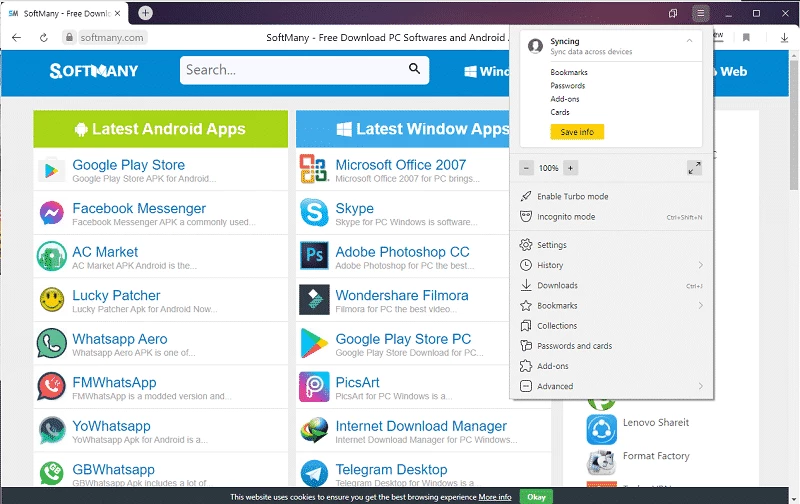Collapse the Syncing panel chevron
The height and width of the screenshot is (504, 800).
(x=689, y=42)
